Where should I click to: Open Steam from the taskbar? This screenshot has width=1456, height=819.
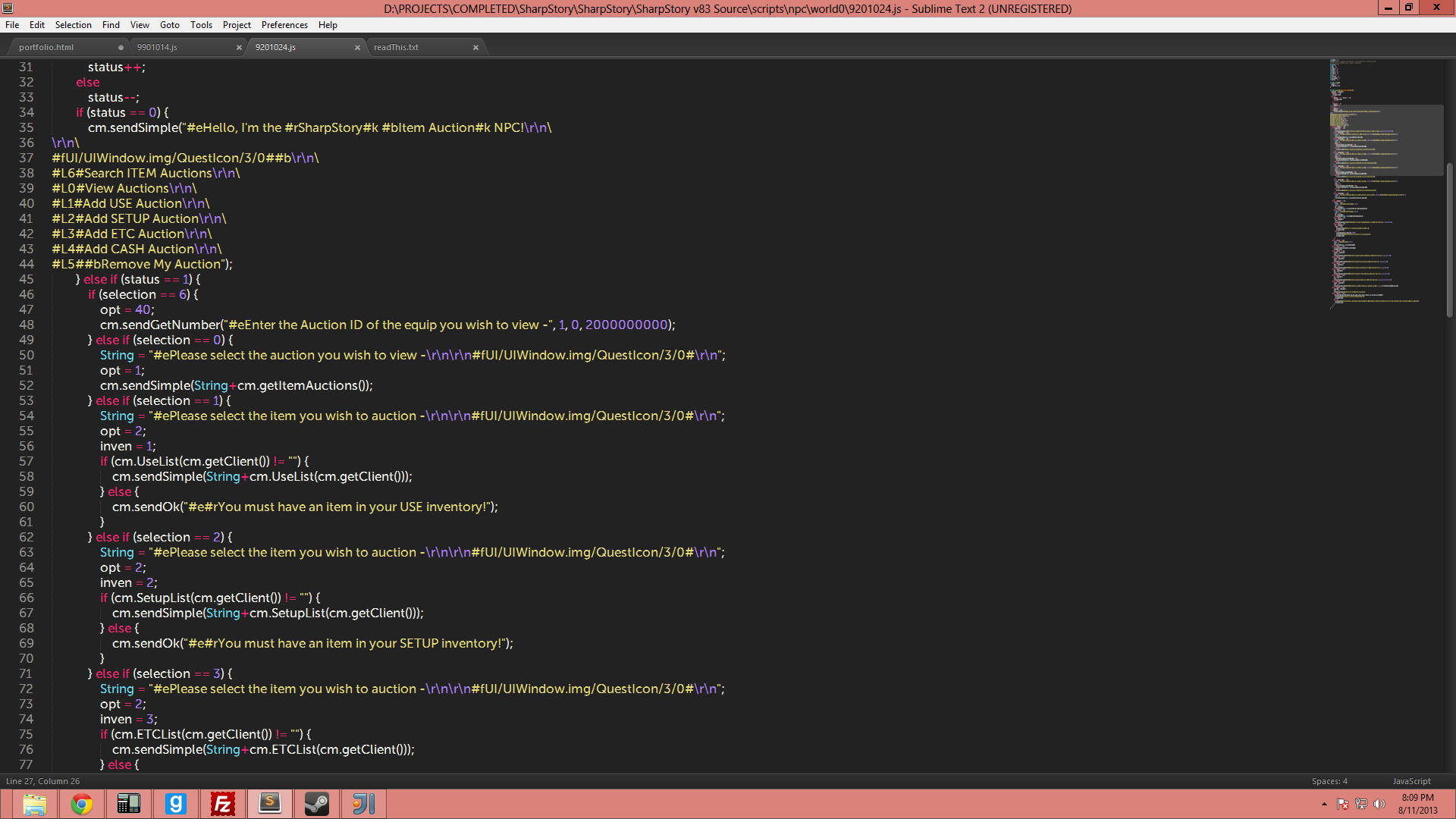[x=316, y=804]
